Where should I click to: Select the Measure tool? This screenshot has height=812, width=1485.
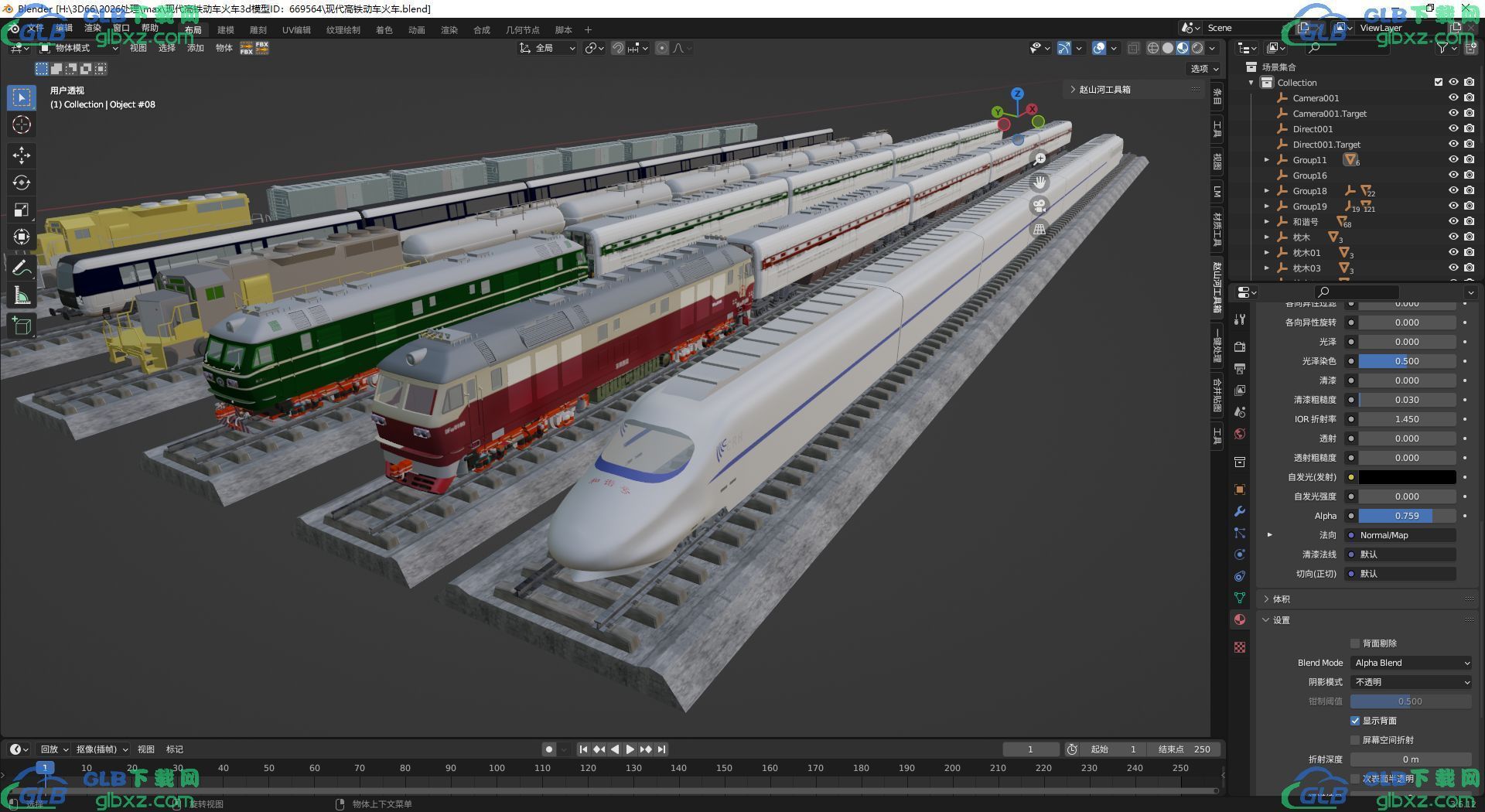[x=22, y=296]
